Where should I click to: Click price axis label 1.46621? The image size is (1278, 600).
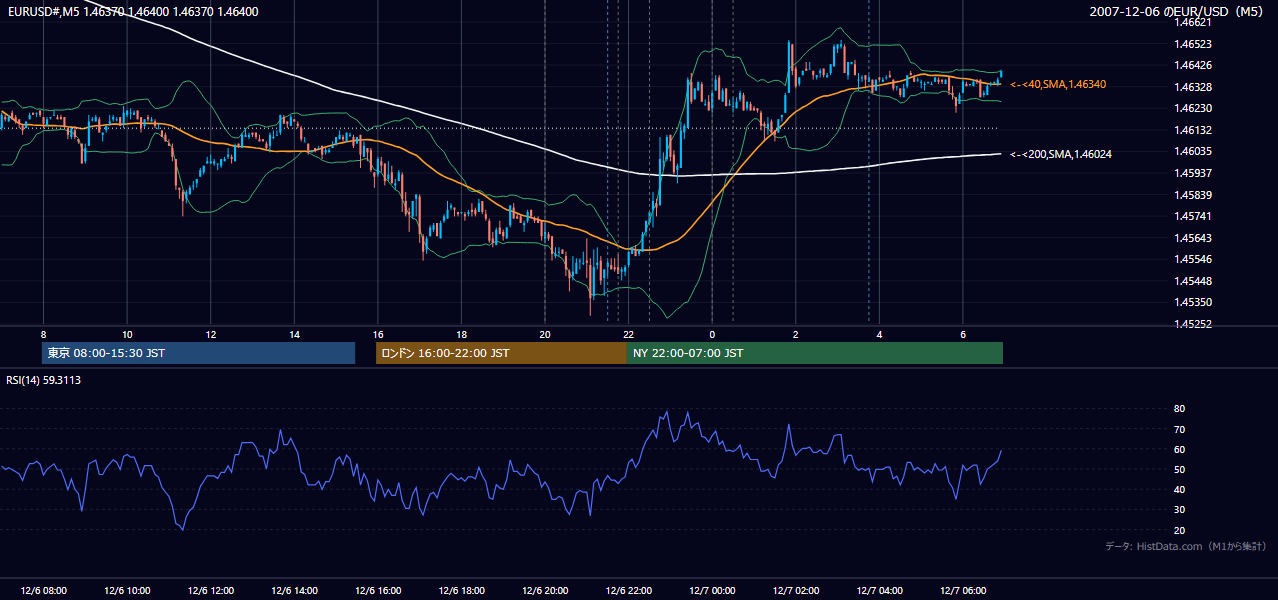pyautogui.click(x=1193, y=22)
